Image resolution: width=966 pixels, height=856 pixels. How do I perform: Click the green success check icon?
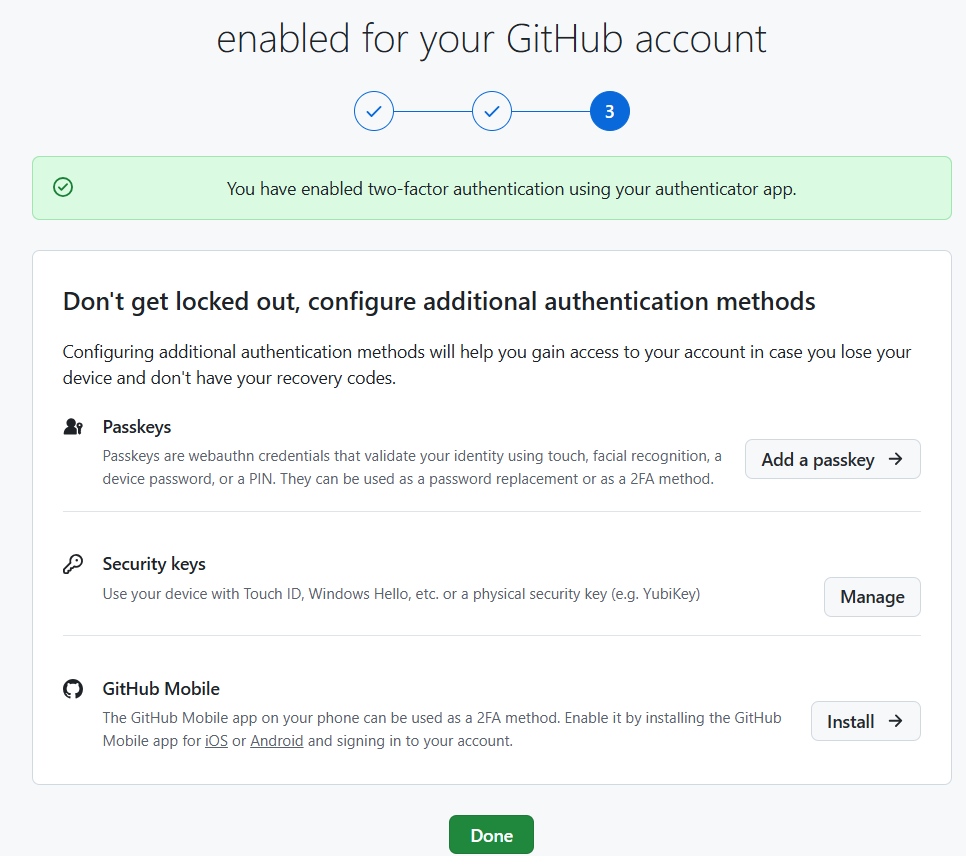point(63,188)
